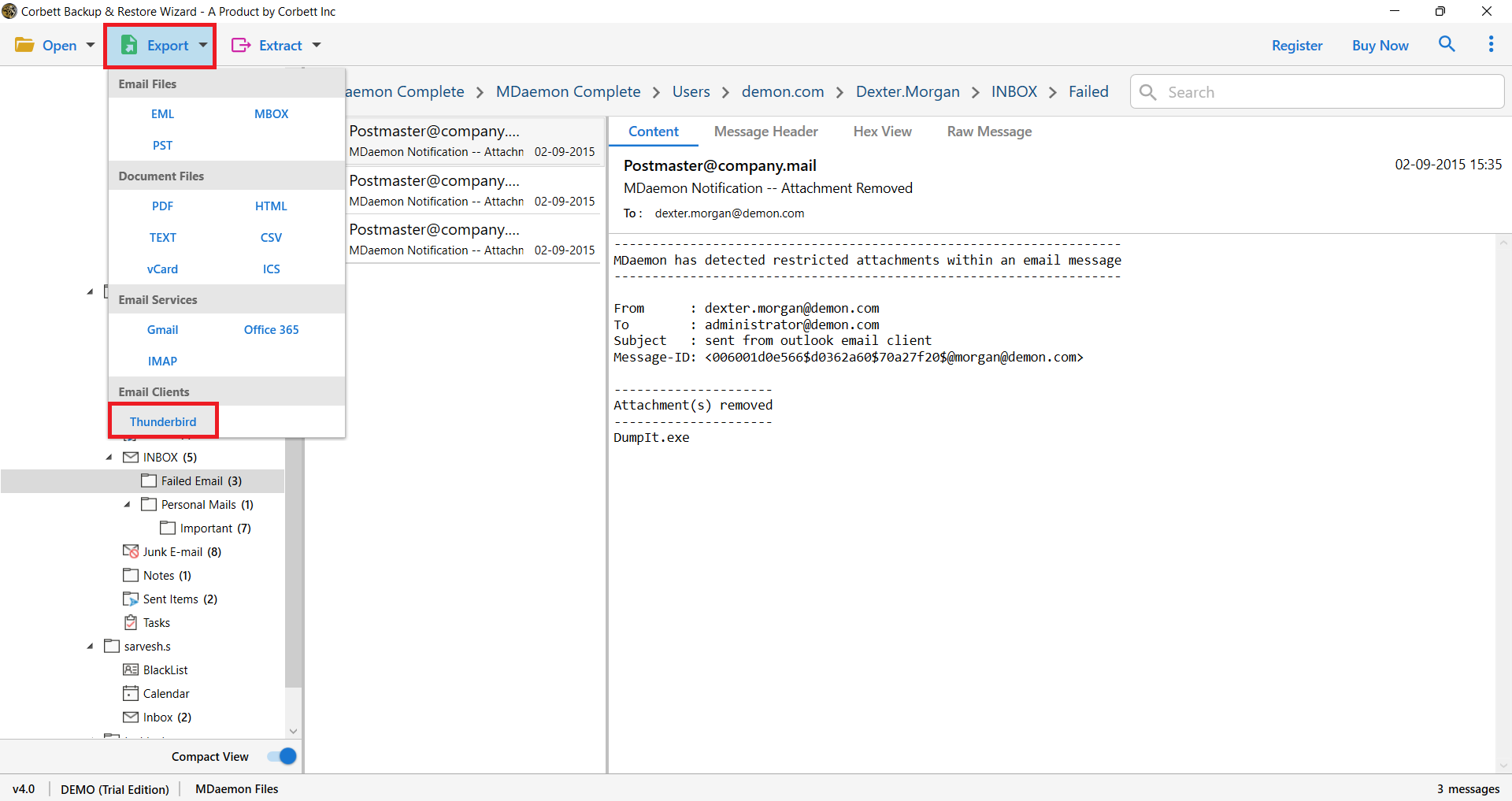Viewport: 1512px width, 801px height.
Task: Open the Open button dropdown arrow
Action: click(91, 45)
